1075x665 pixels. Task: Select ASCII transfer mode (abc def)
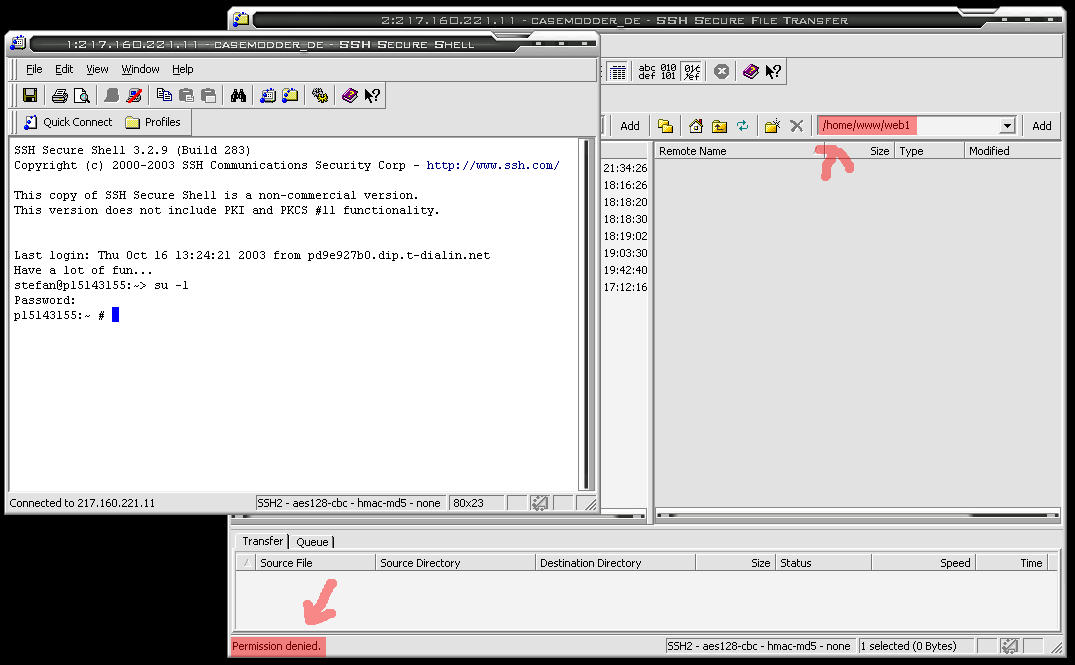pos(647,72)
